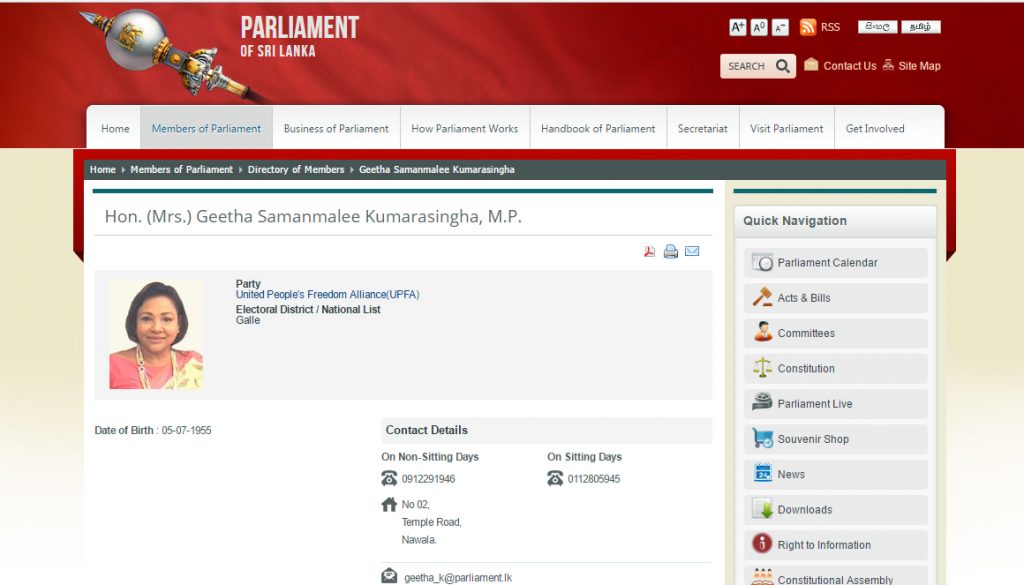Click the sitting days telephone icon
The image size is (1024, 585).
pos(555,479)
